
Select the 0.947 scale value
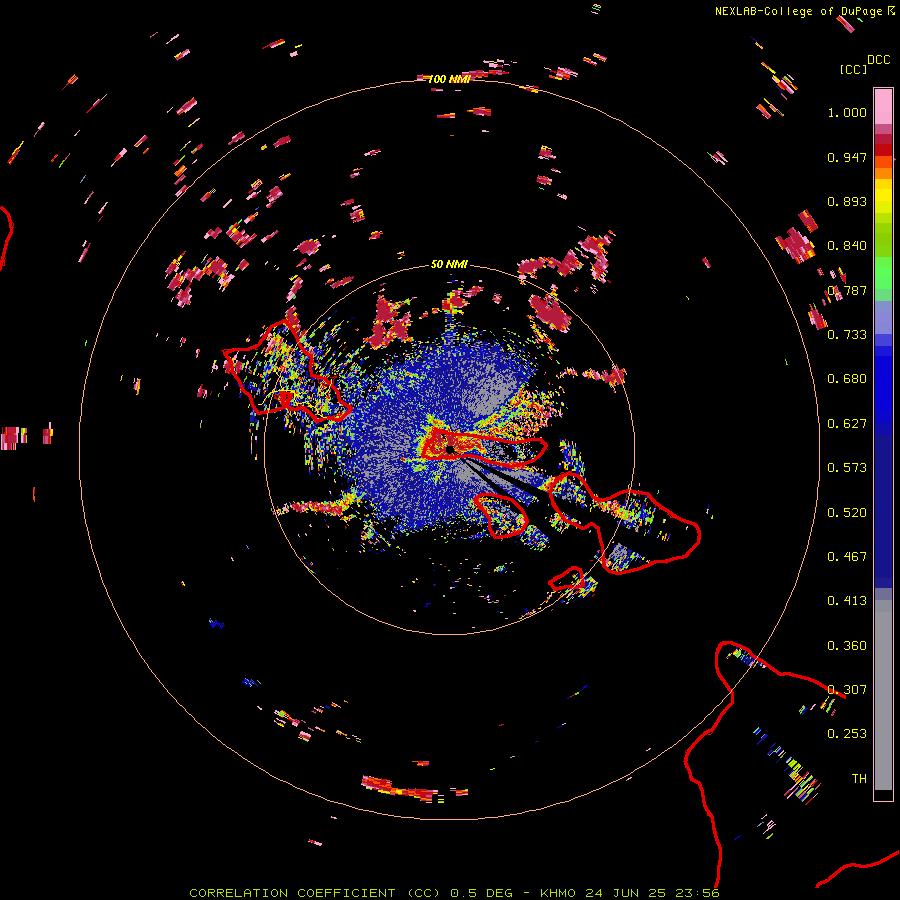click(x=847, y=157)
